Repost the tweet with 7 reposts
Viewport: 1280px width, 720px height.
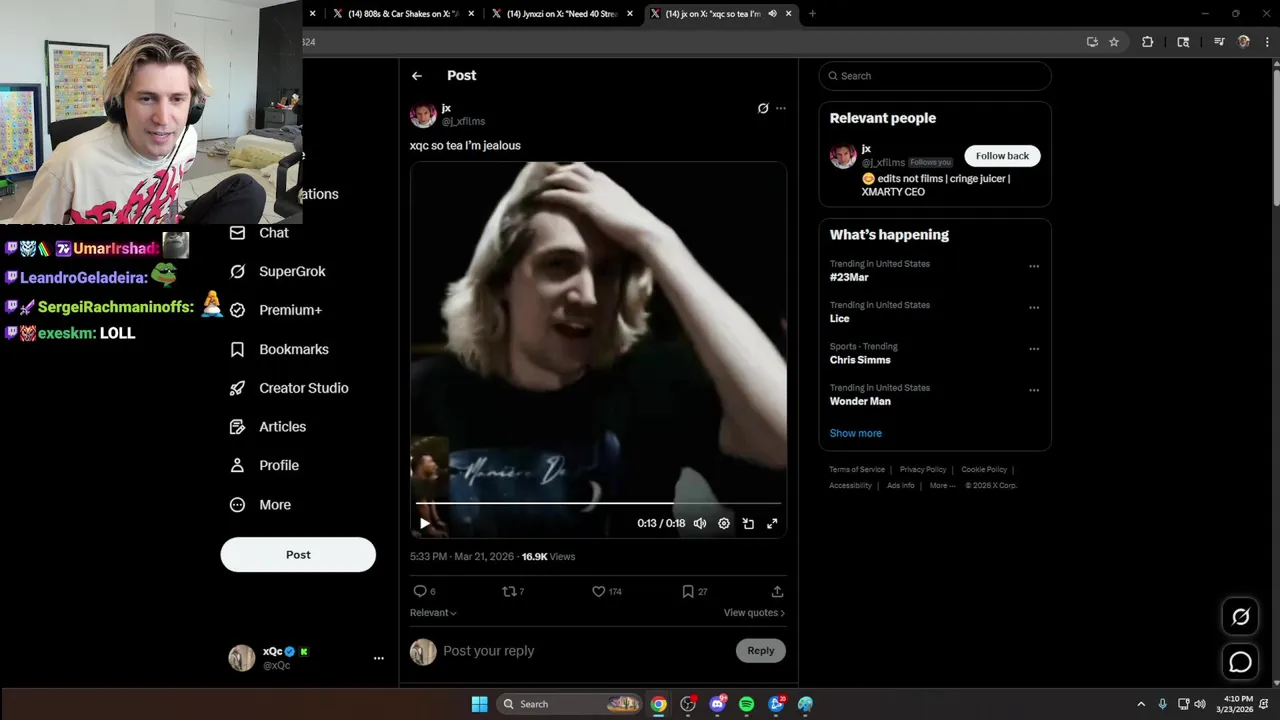(x=513, y=591)
